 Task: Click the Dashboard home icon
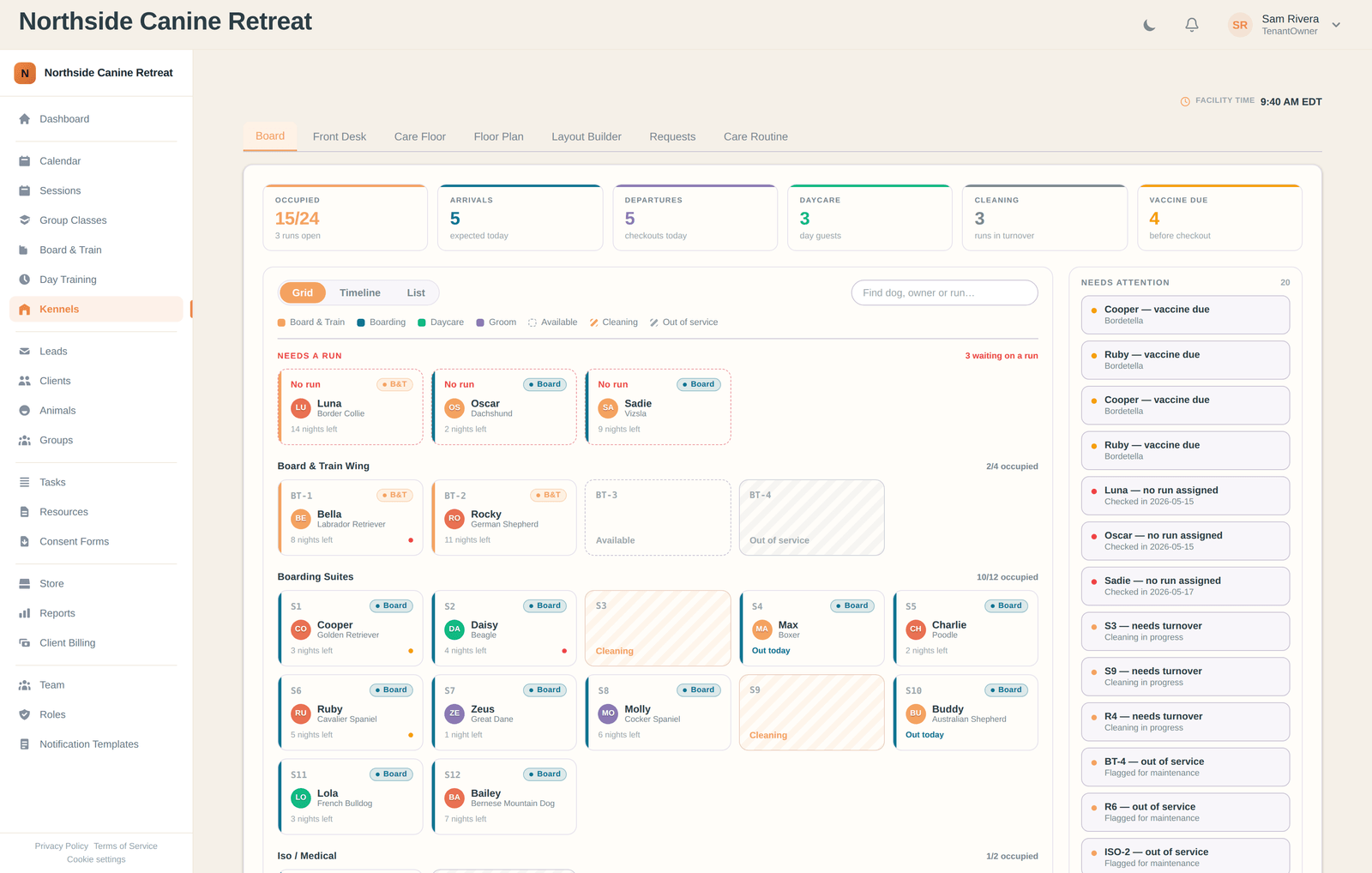pos(24,119)
